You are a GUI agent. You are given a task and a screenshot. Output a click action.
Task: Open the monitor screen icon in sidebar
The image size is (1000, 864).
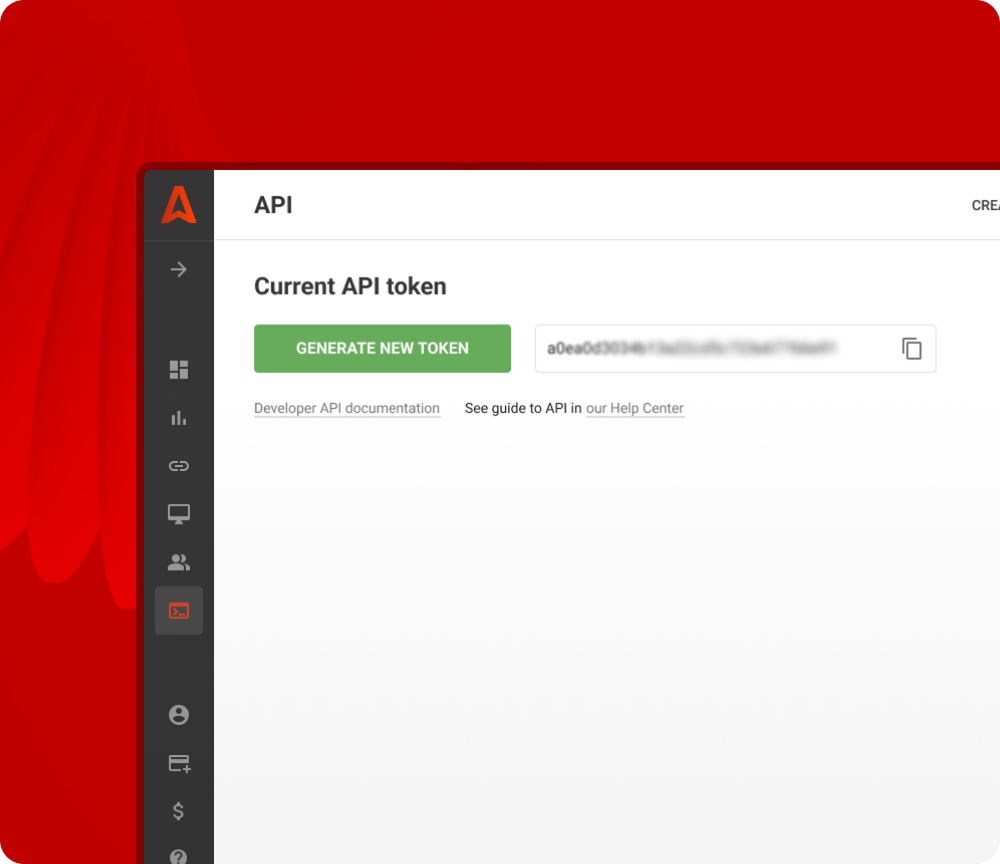179,514
